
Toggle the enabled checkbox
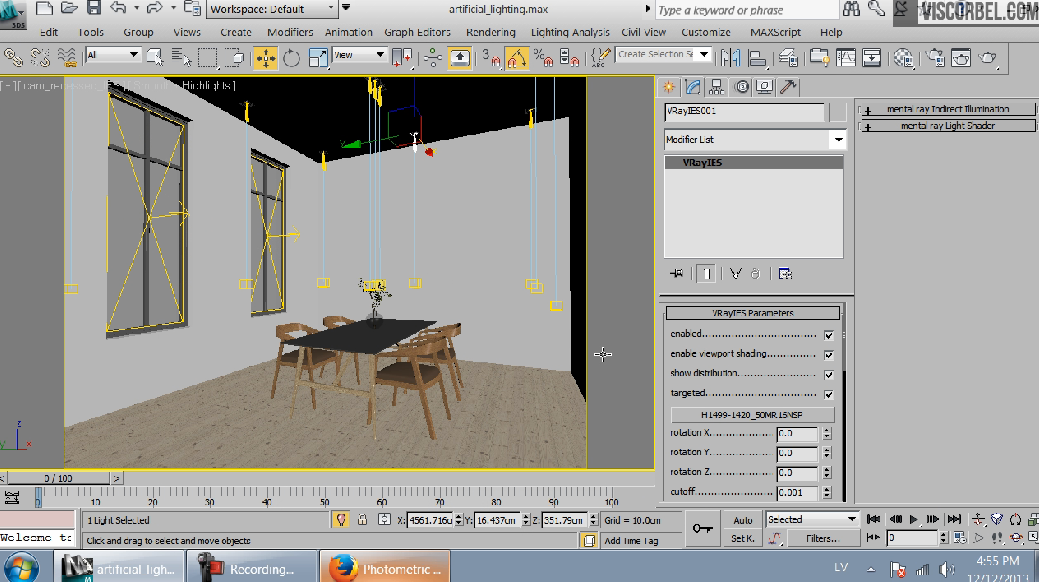point(828,335)
